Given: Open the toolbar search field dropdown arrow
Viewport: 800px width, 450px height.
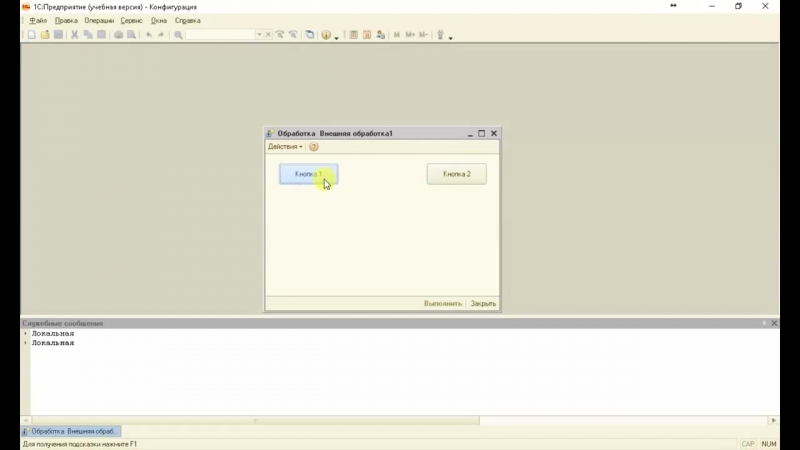Looking at the screenshot, I should tap(259, 35).
